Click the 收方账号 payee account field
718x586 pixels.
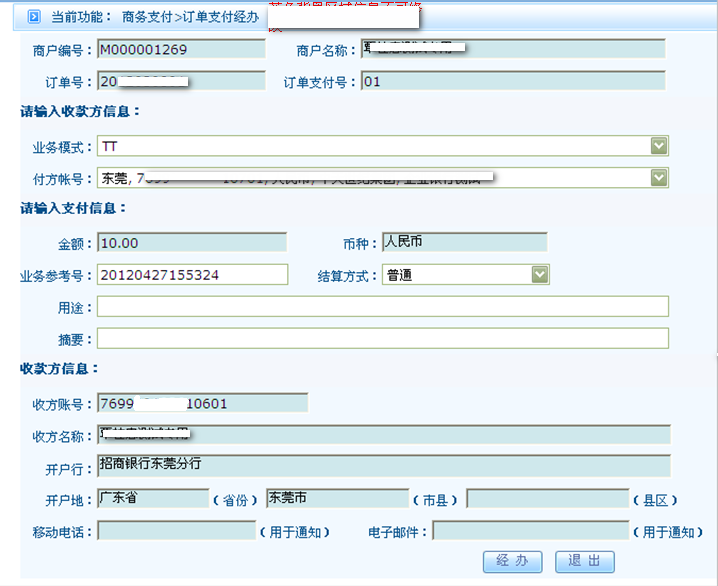[x=202, y=403]
